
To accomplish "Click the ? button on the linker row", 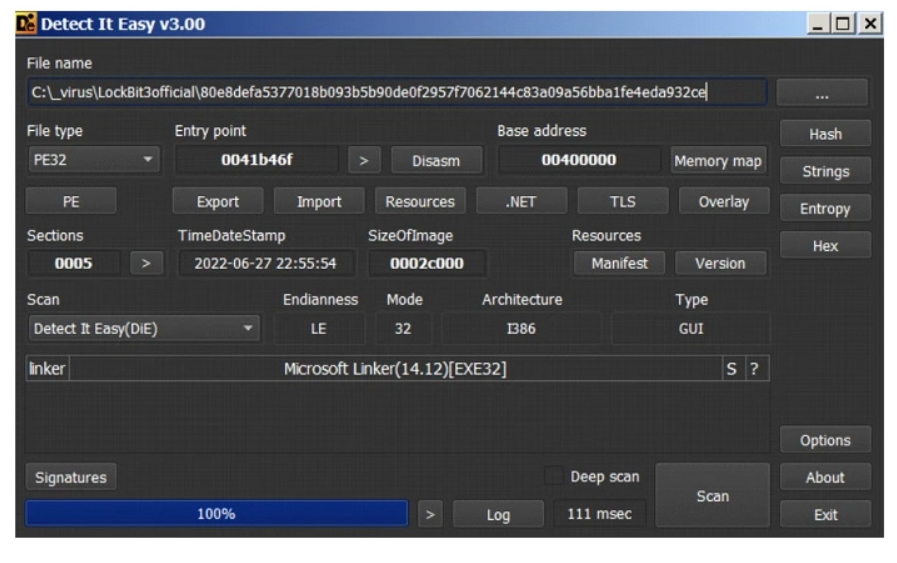I will 755,369.
